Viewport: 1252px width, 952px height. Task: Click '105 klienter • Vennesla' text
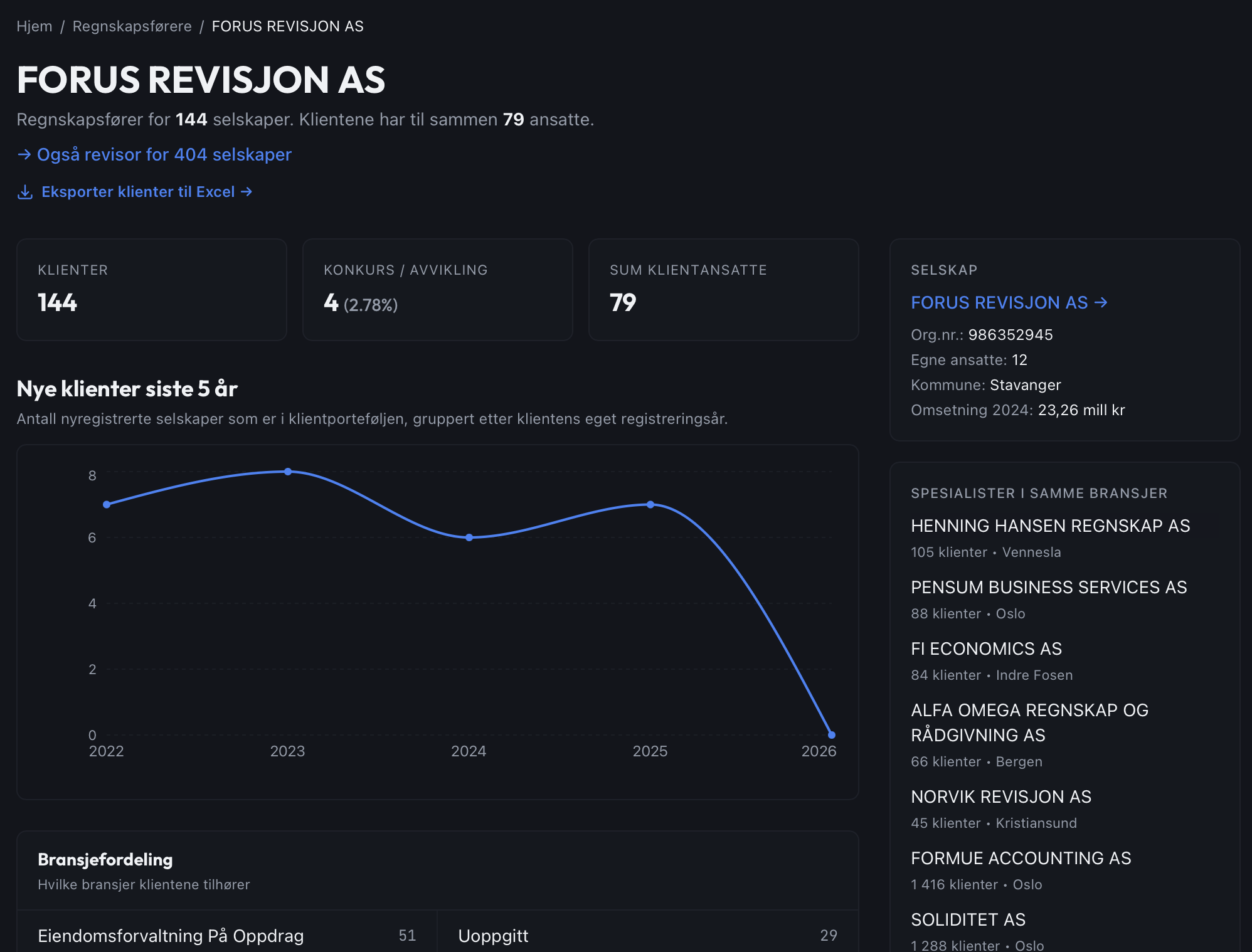(986, 553)
